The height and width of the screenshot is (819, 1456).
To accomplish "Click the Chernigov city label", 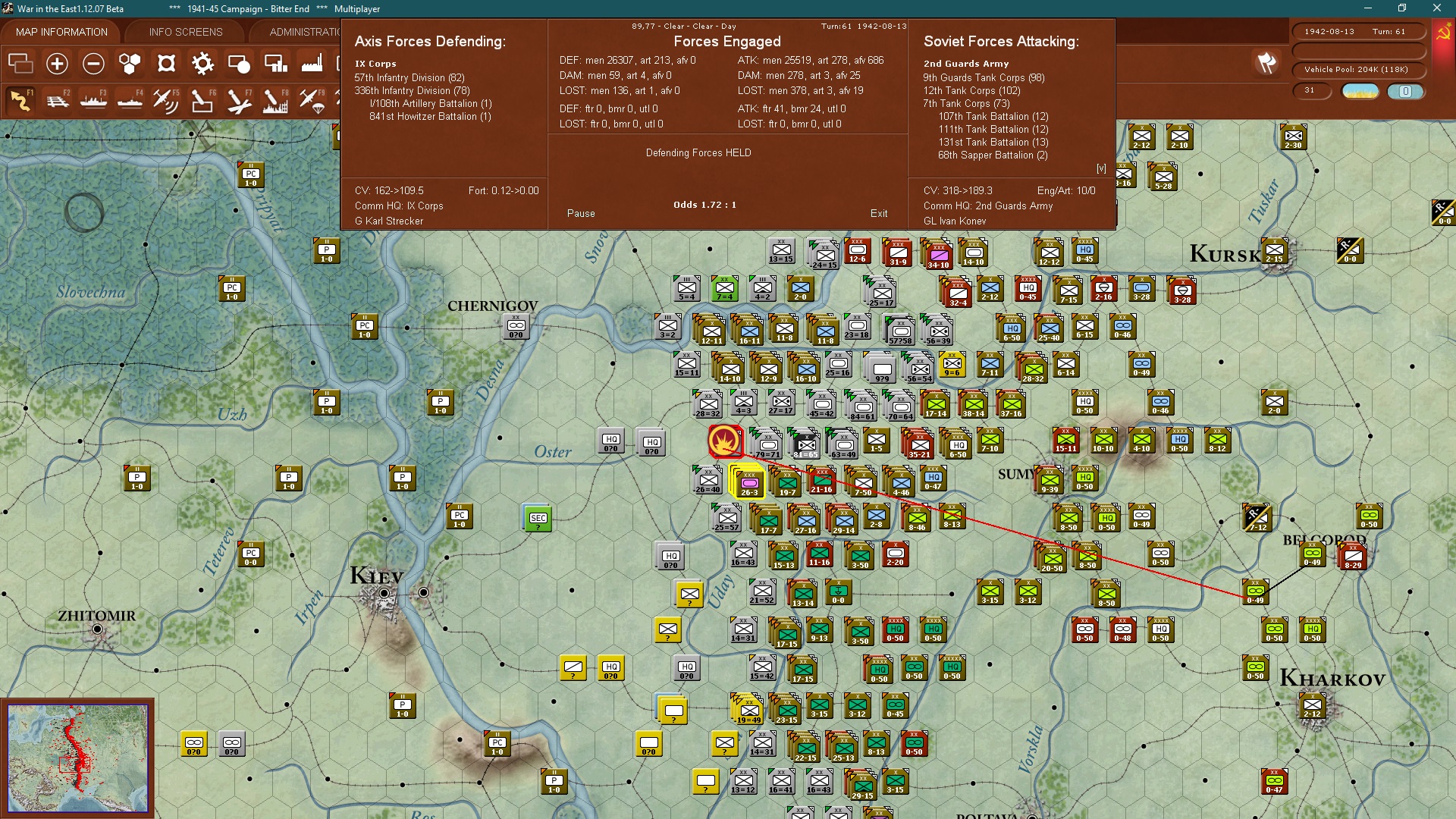I will tap(493, 306).
